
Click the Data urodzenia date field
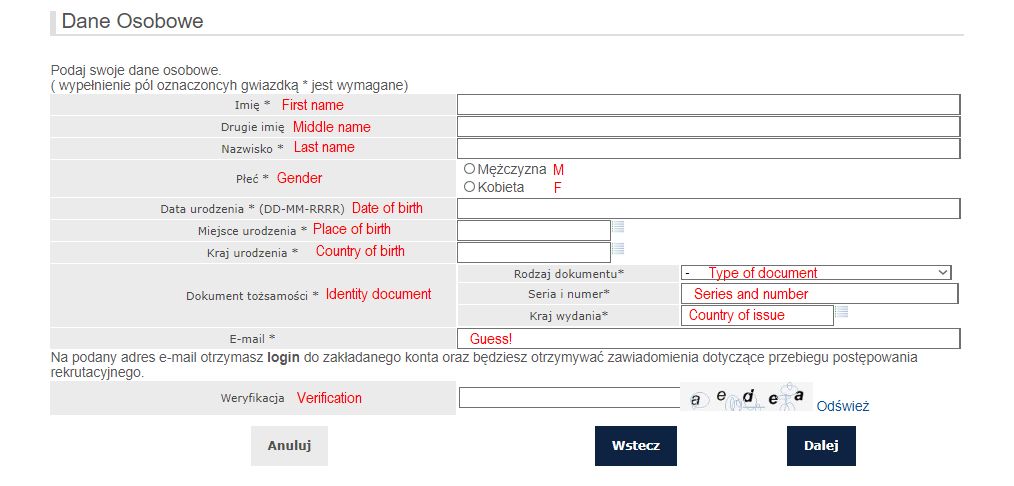(x=708, y=209)
